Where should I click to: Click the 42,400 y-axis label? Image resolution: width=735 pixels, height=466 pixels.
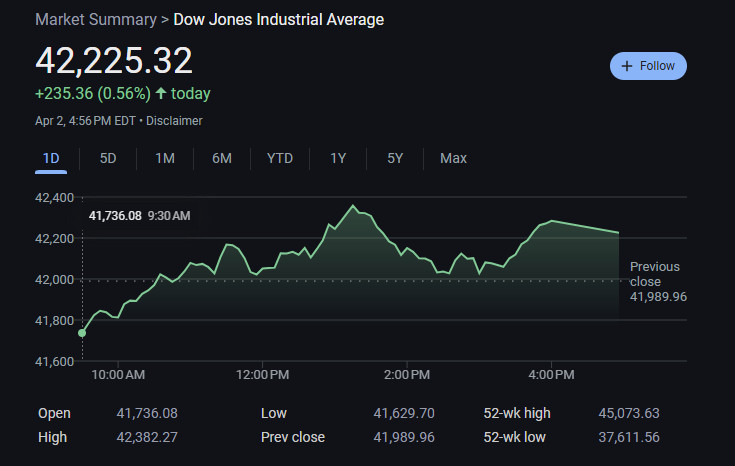point(54,197)
